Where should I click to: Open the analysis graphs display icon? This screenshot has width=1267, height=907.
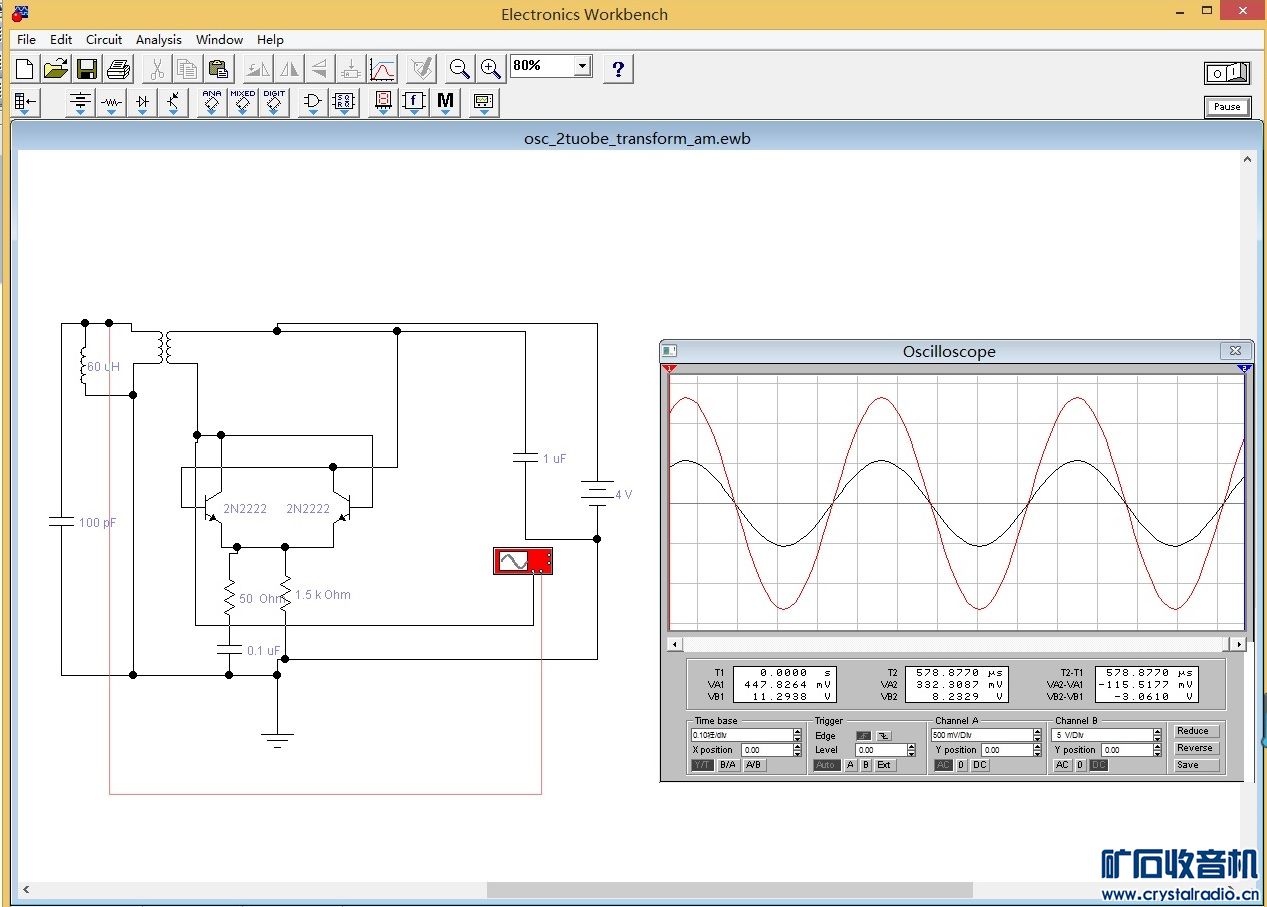[382, 69]
